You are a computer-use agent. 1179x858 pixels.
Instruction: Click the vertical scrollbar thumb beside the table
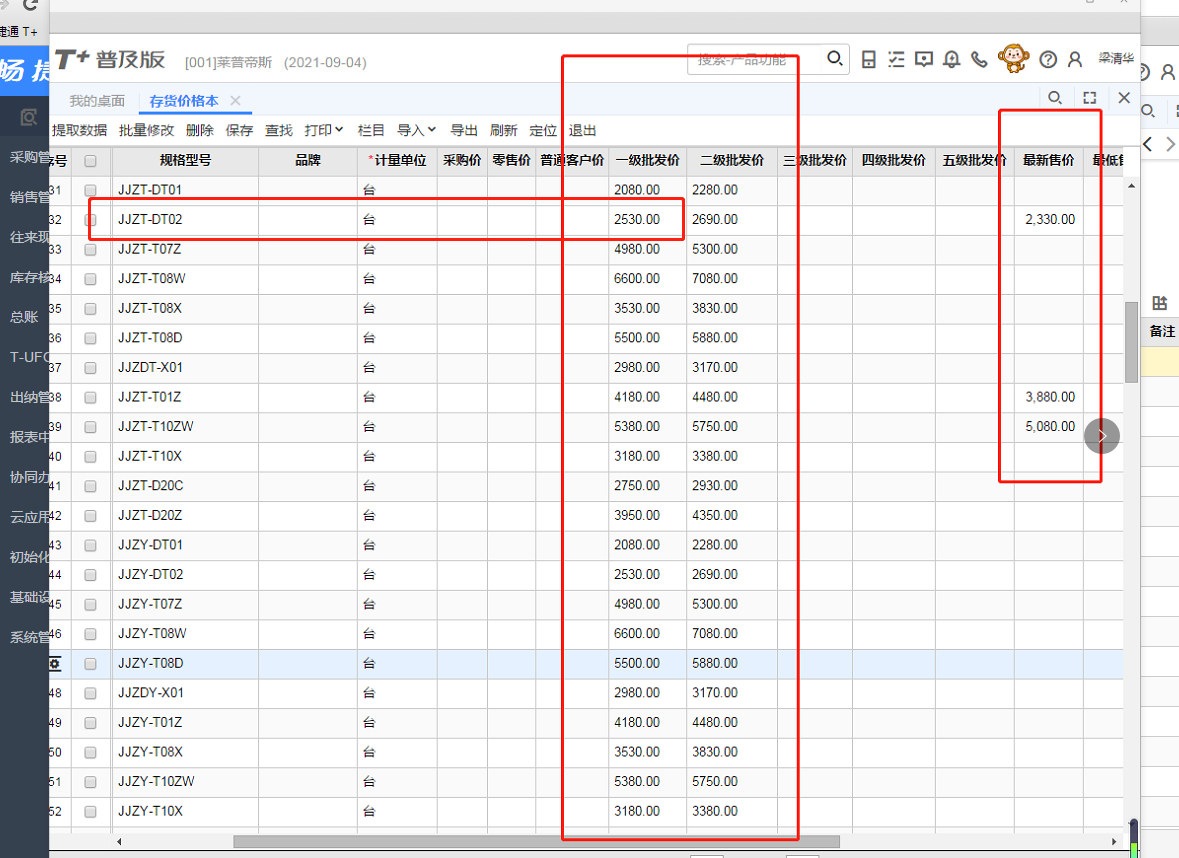tap(1131, 342)
